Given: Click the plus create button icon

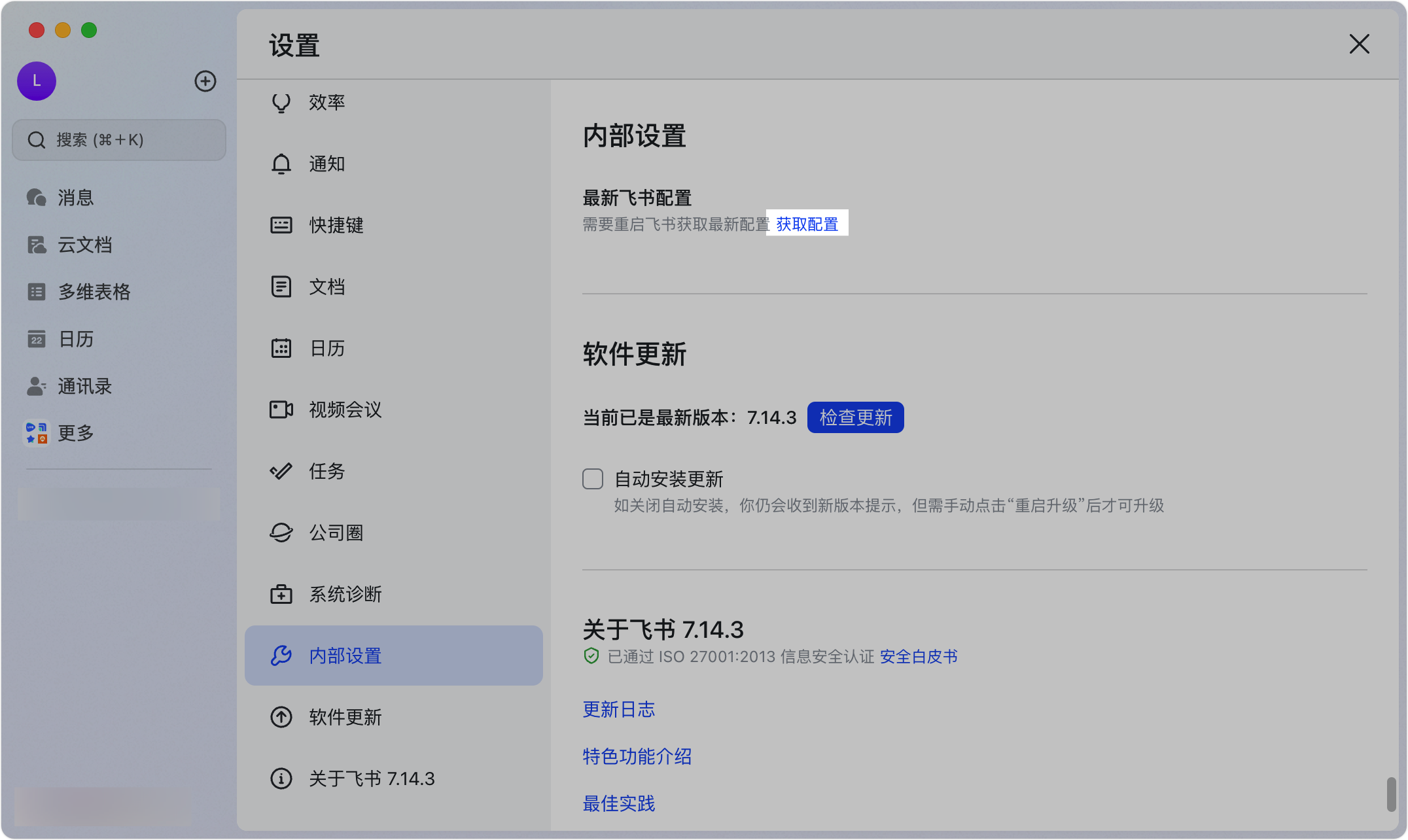Looking at the screenshot, I should coord(205,81).
